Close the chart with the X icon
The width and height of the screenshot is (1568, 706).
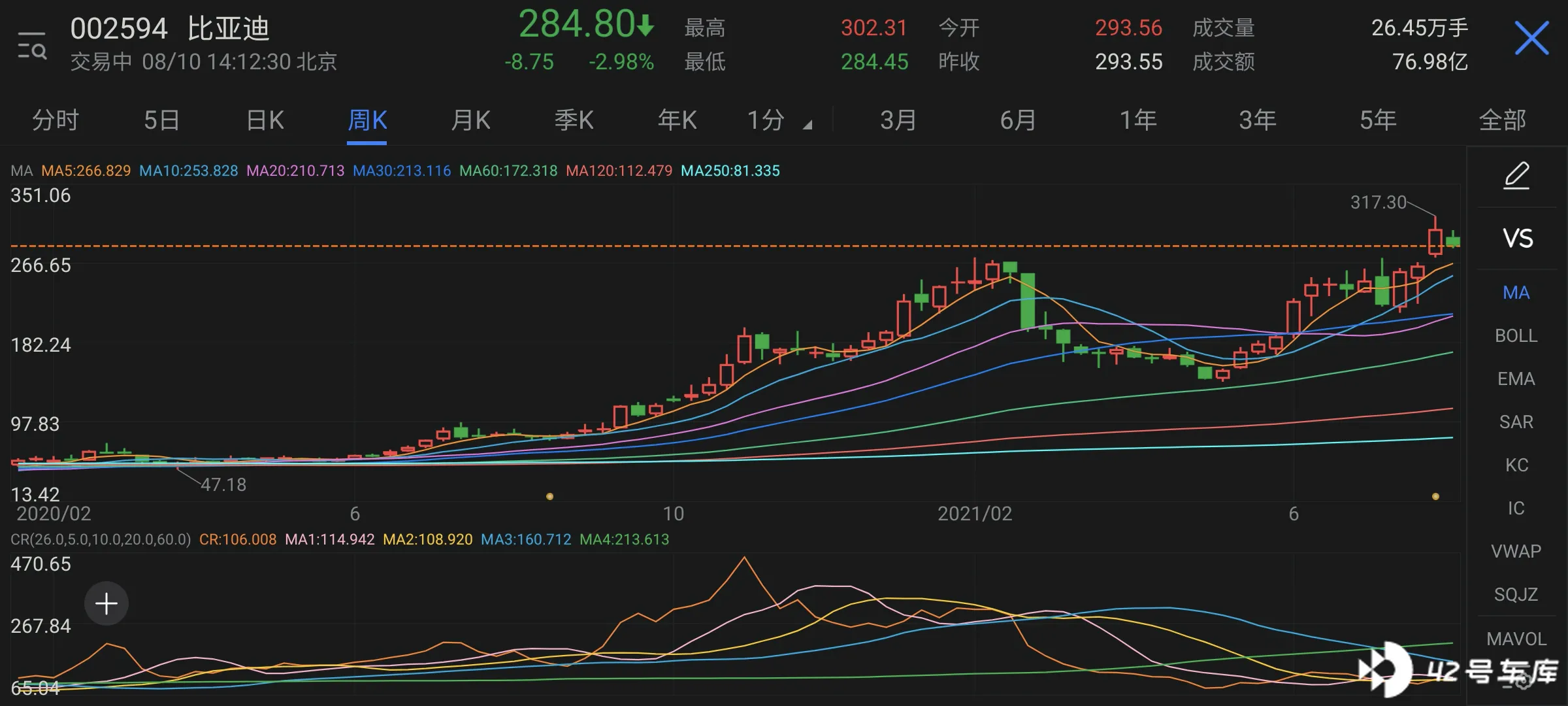tap(1531, 38)
